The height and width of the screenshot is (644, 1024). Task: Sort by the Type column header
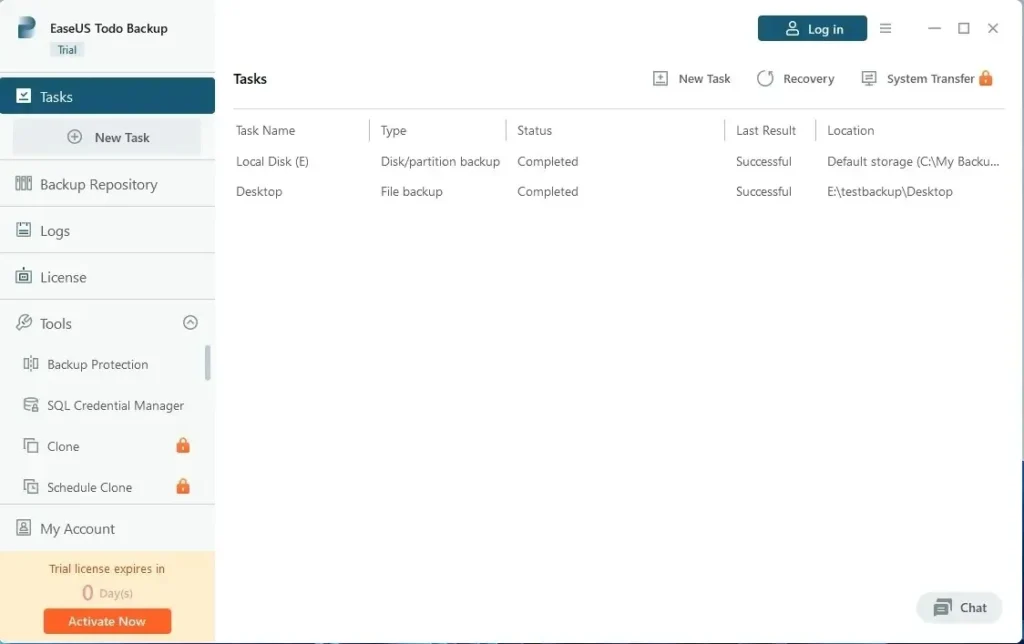[392, 130]
